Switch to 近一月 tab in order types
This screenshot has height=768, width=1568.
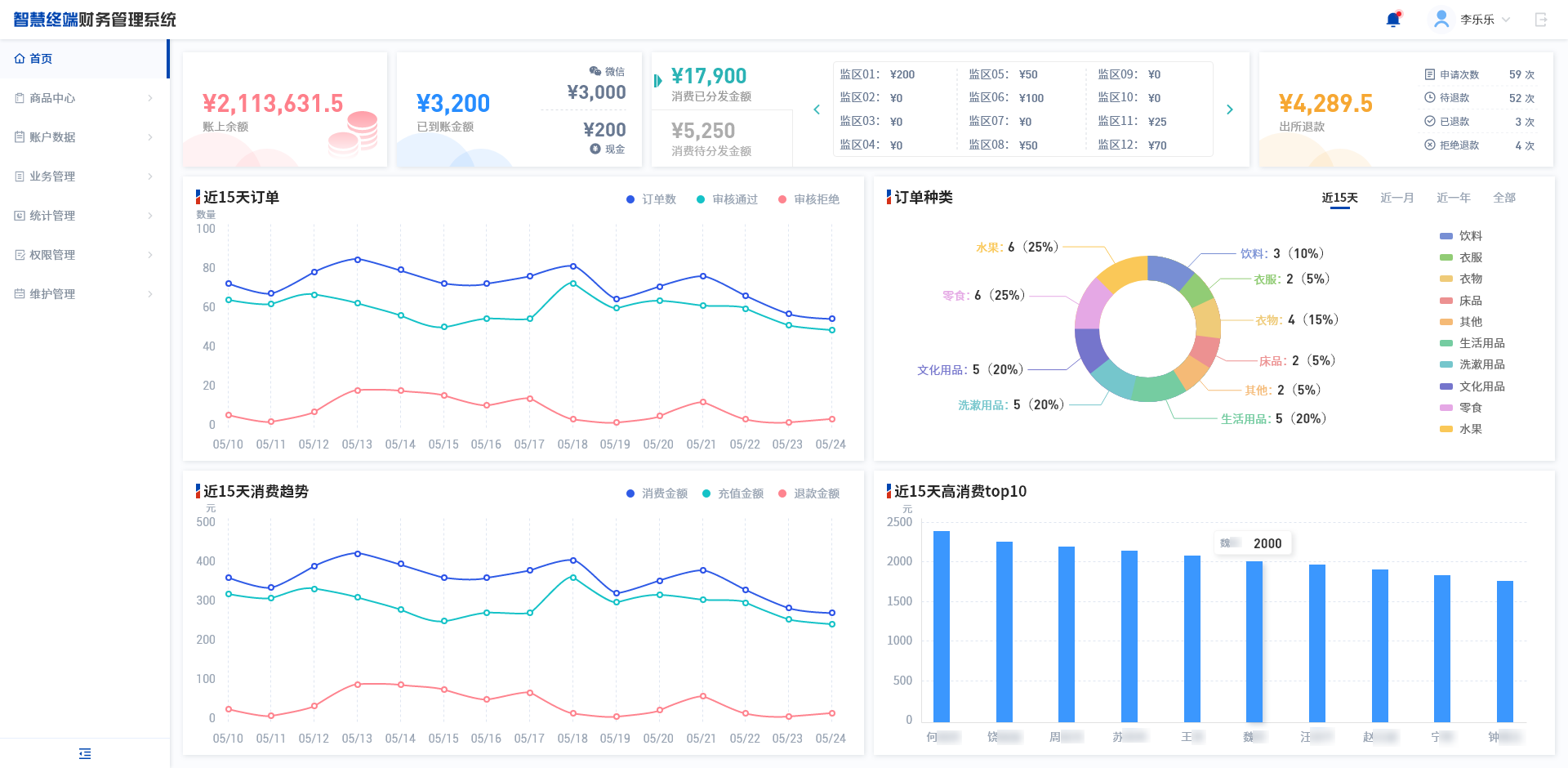(x=1396, y=198)
